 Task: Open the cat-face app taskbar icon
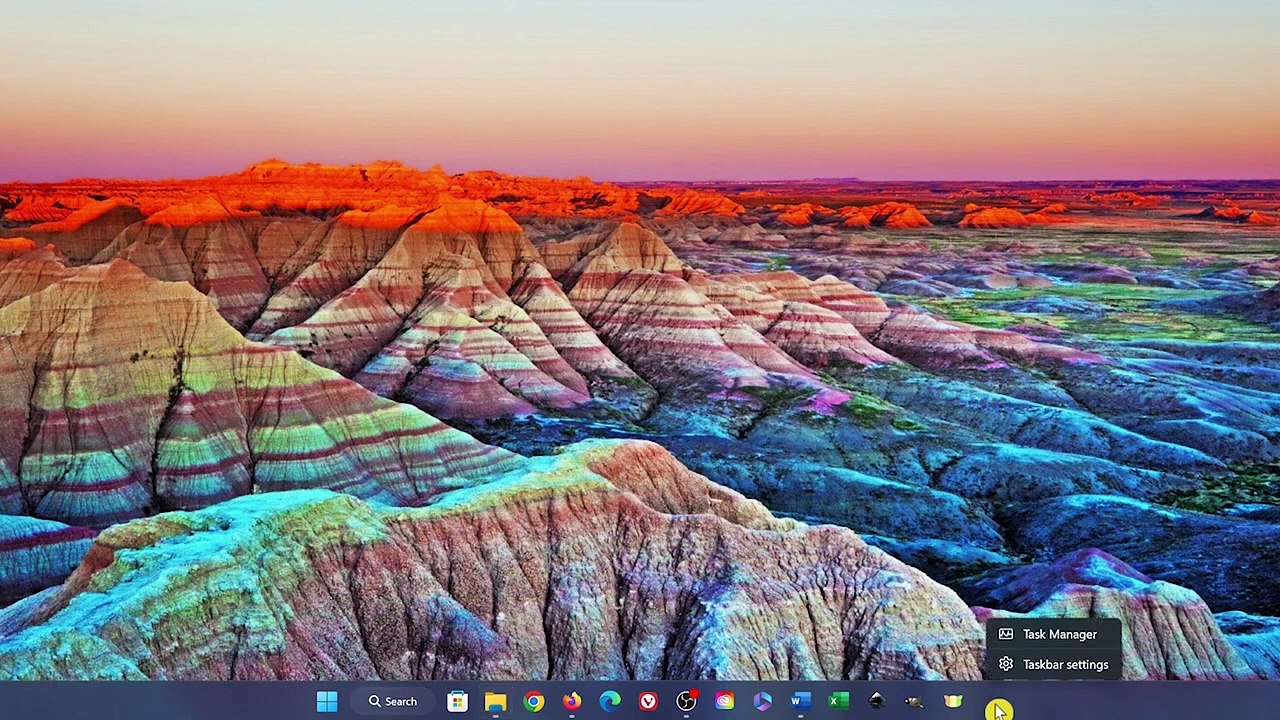click(953, 702)
